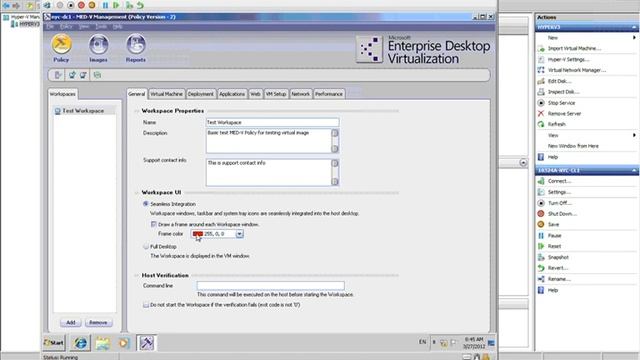This screenshot has width=640, height=360.
Task: Switch to the Deployment tab
Action: click(x=201, y=94)
